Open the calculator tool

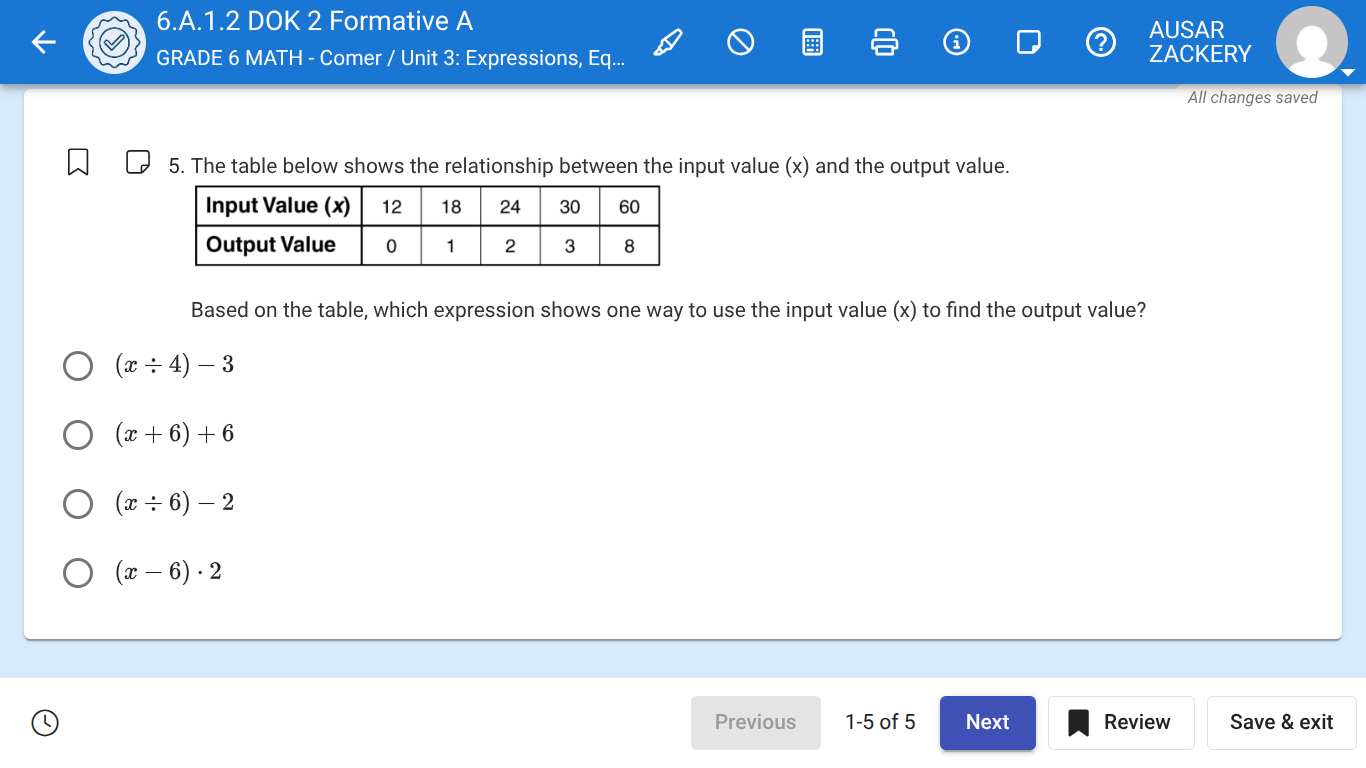point(812,41)
